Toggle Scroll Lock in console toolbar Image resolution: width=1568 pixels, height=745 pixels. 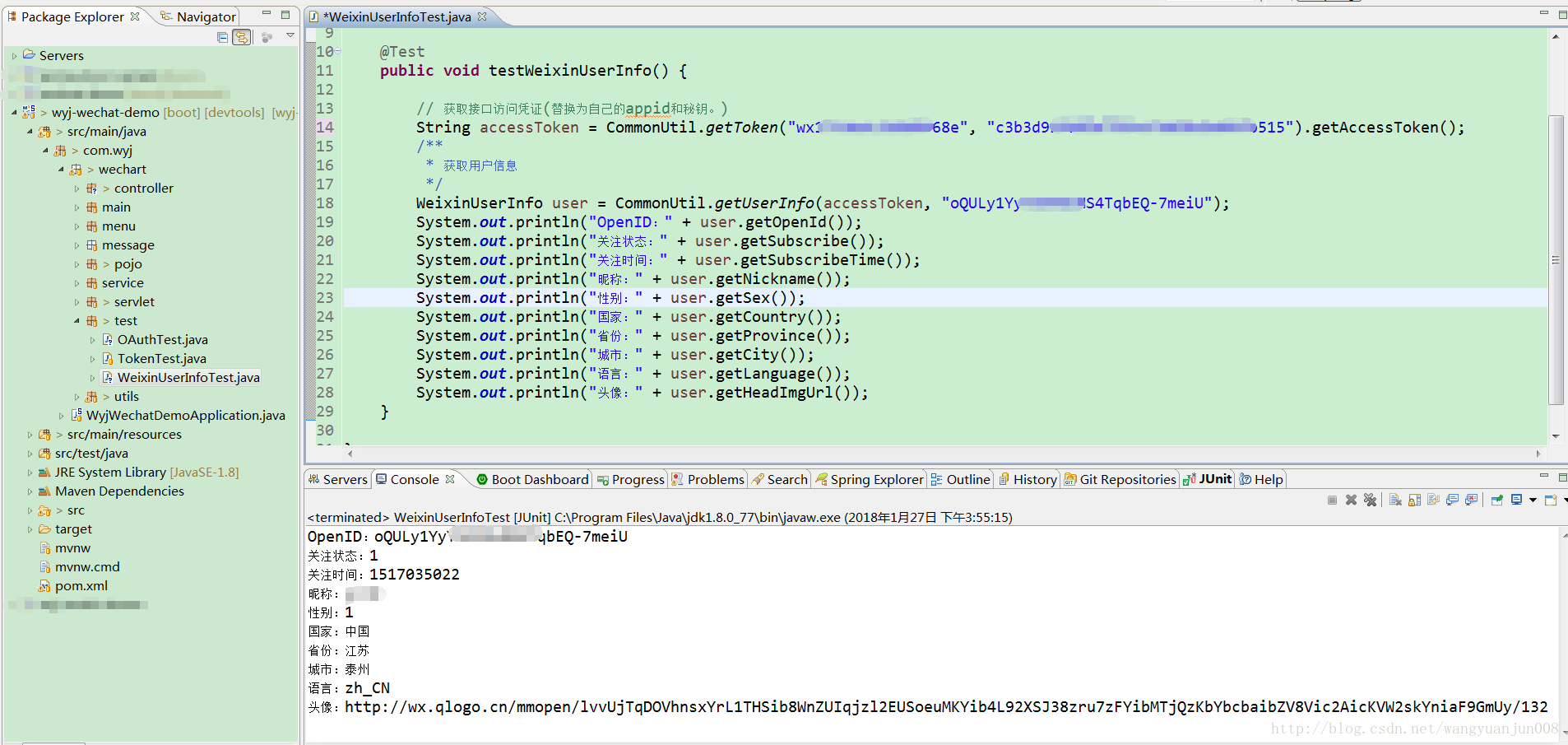point(1414,500)
